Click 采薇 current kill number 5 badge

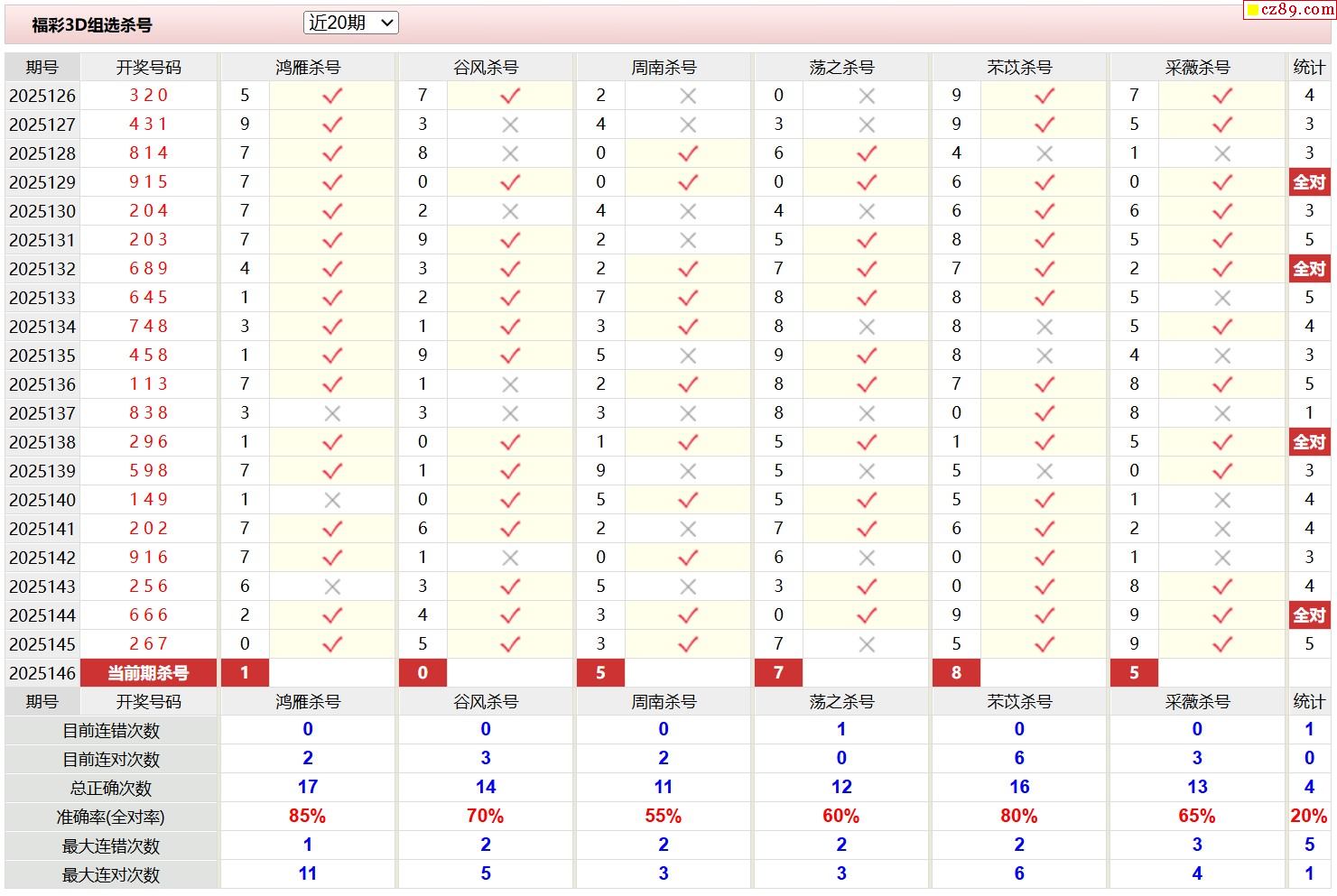[x=1134, y=673]
